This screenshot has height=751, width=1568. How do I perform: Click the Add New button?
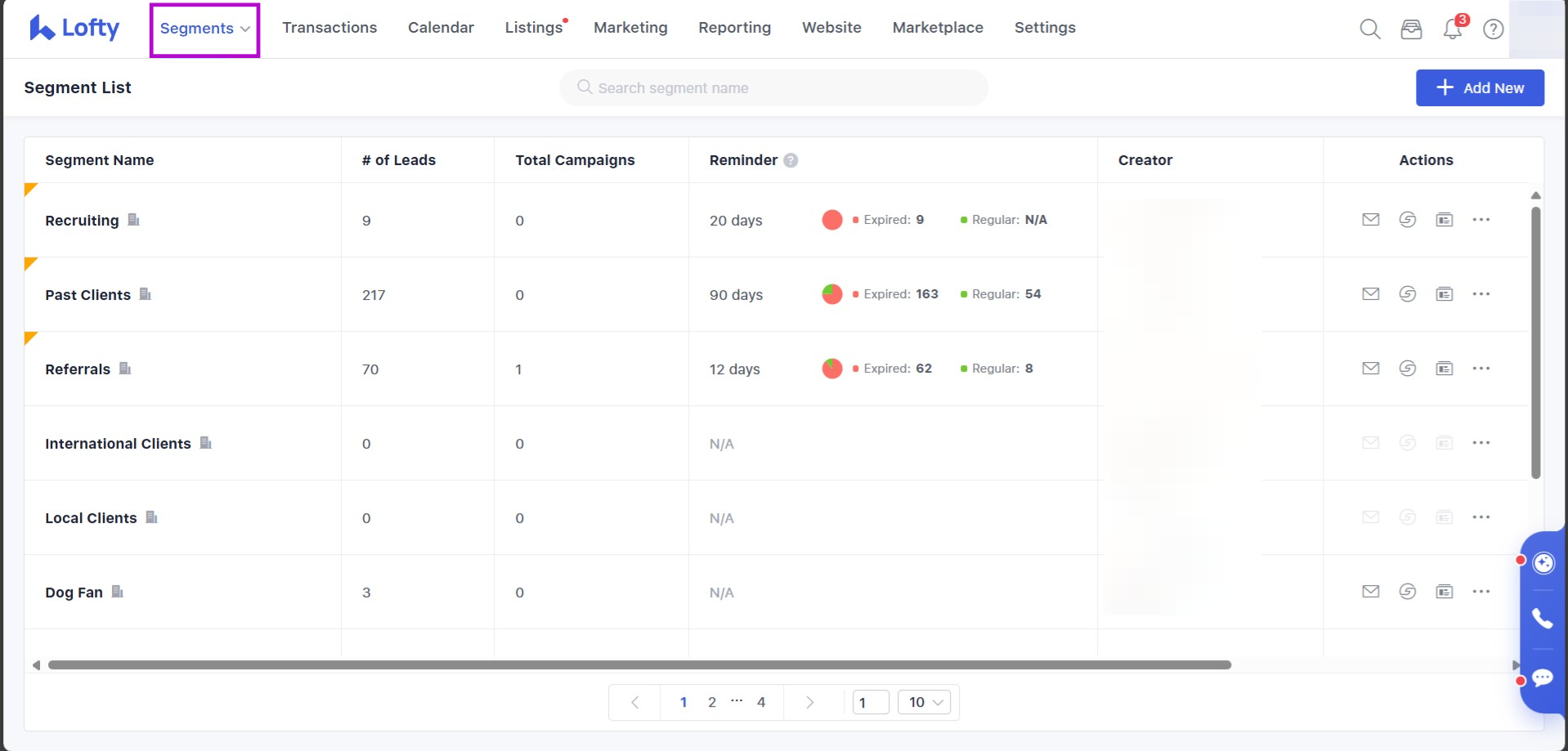click(x=1479, y=88)
